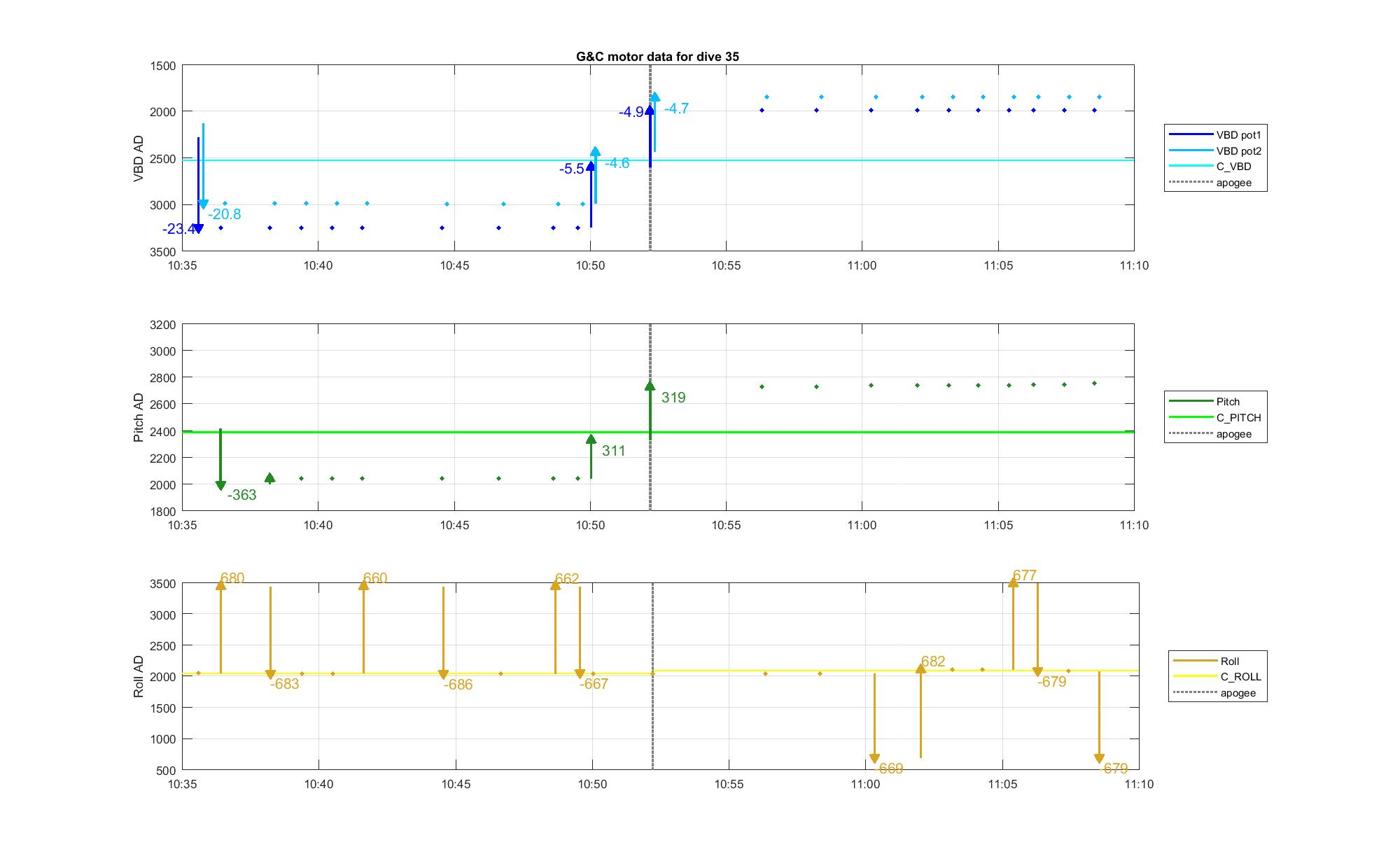Click the '-667' roll data label

594,685
